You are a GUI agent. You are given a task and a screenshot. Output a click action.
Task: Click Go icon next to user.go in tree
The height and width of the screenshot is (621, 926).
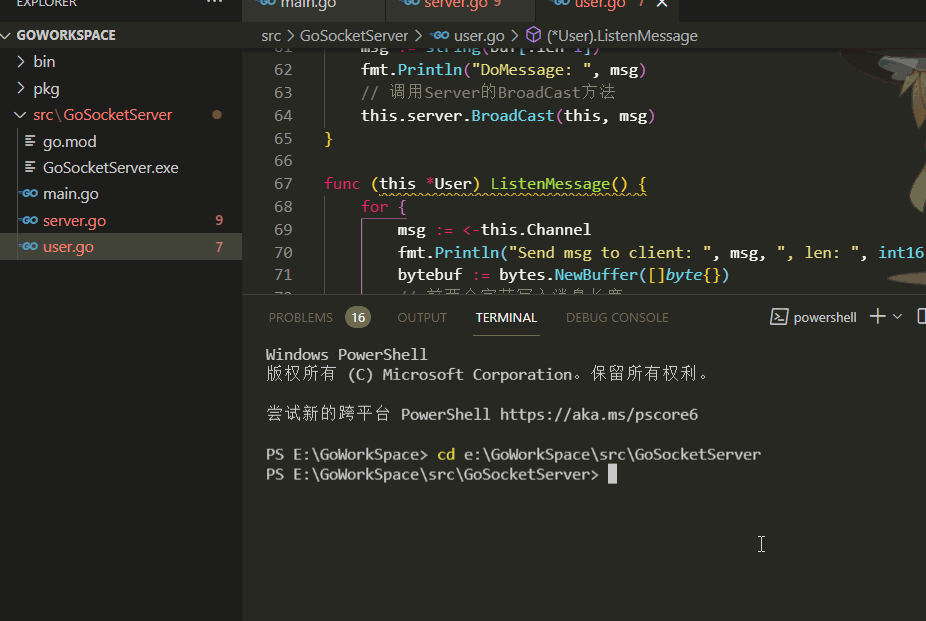coord(29,246)
